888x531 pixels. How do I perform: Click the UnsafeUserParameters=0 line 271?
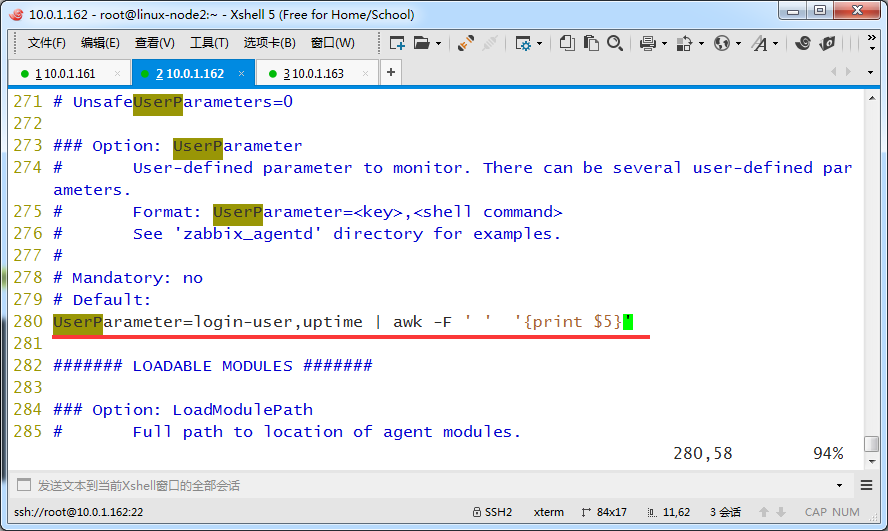(173, 102)
